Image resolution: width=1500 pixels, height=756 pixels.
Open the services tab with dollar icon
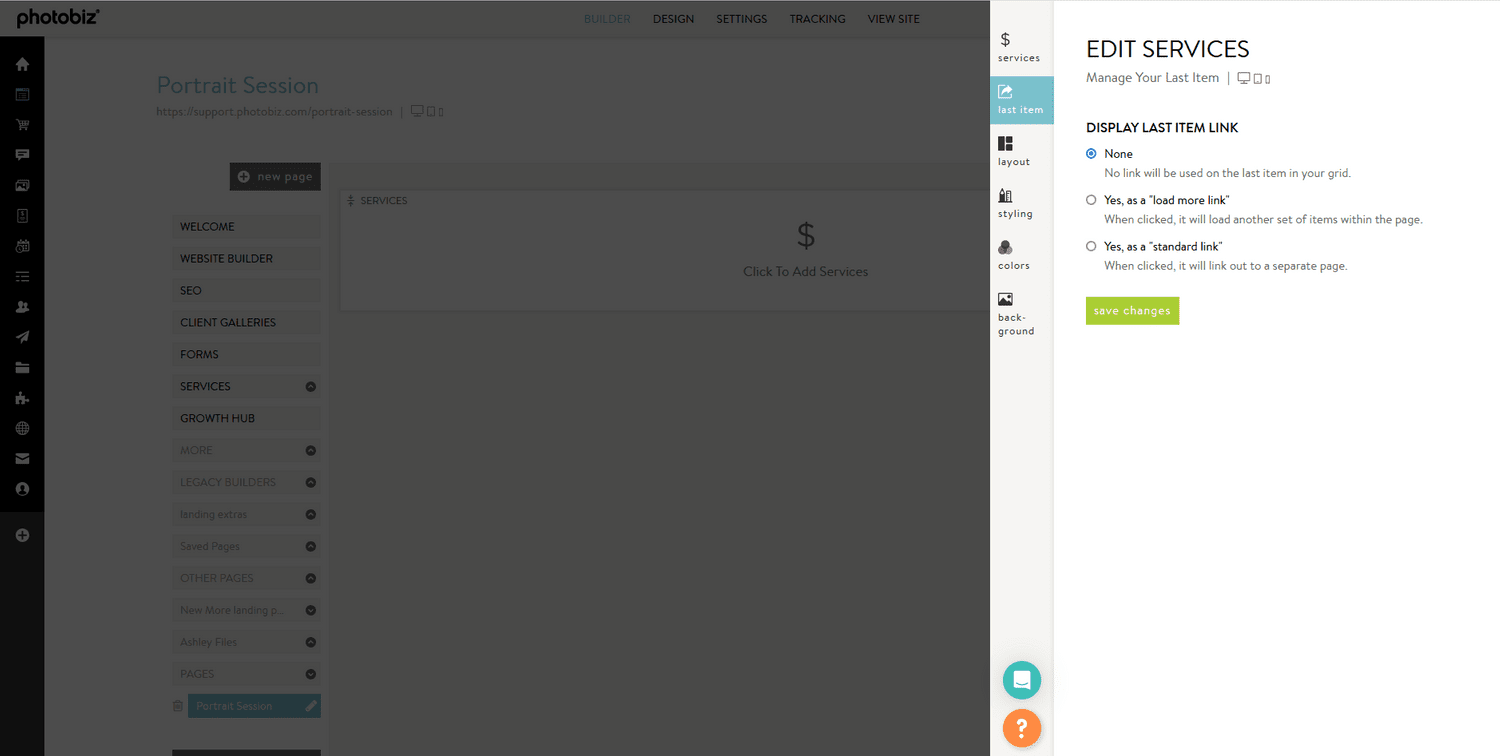coord(1020,47)
